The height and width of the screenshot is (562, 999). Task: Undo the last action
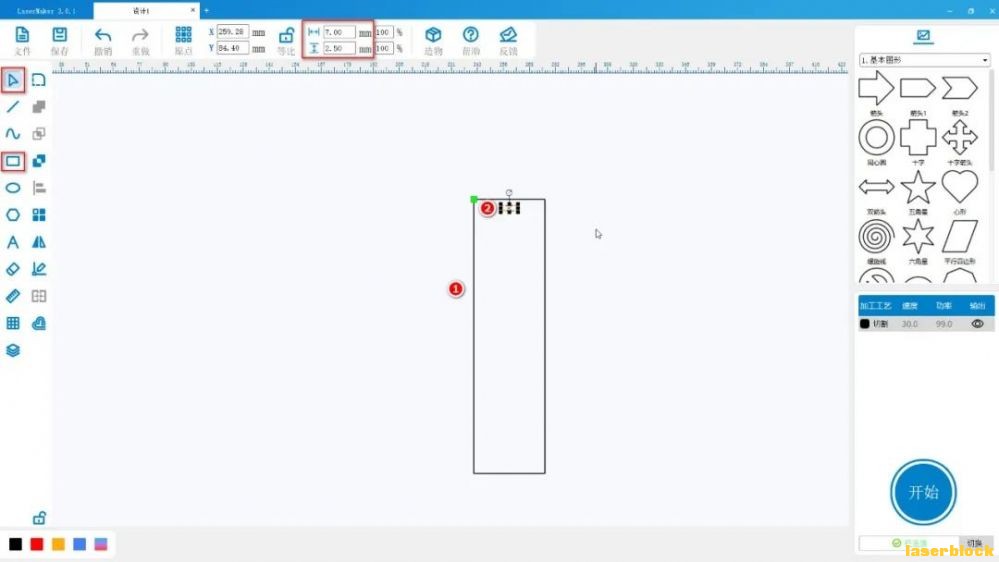tap(103, 41)
